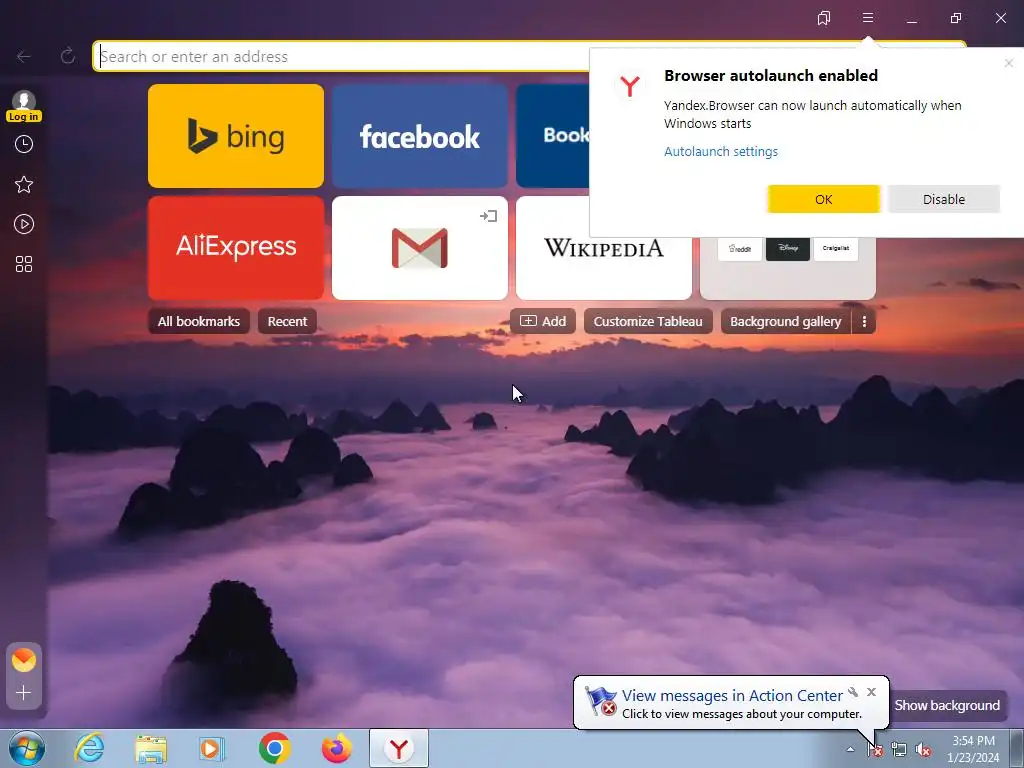Add a sidebar app with plus icon
Image resolution: width=1024 pixels, height=768 pixels.
click(24, 693)
